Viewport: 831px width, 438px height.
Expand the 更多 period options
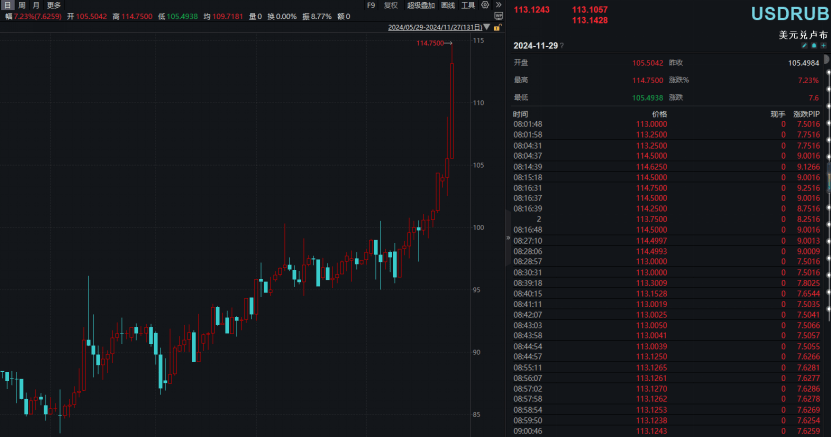pyautogui.click(x=54, y=5)
